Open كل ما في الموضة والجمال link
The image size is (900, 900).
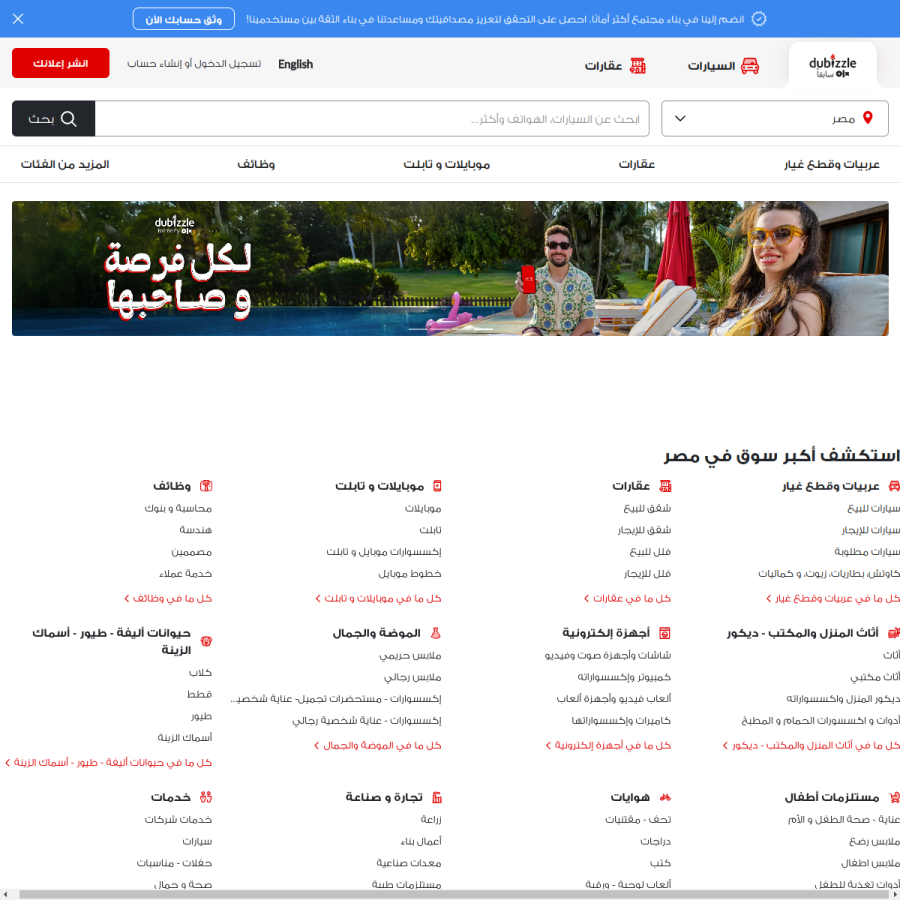pos(378,746)
